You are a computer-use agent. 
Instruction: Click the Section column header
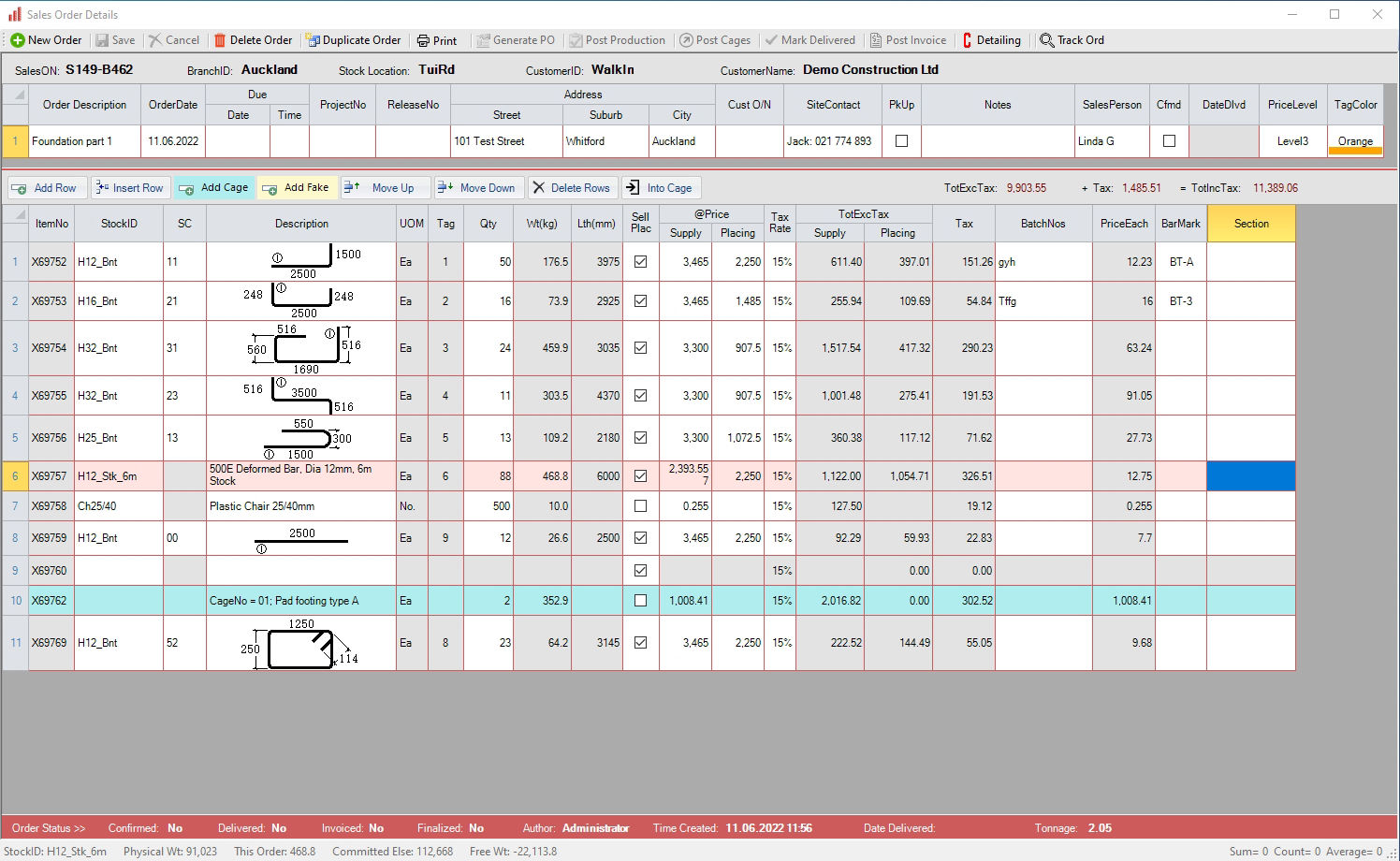pos(1250,224)
